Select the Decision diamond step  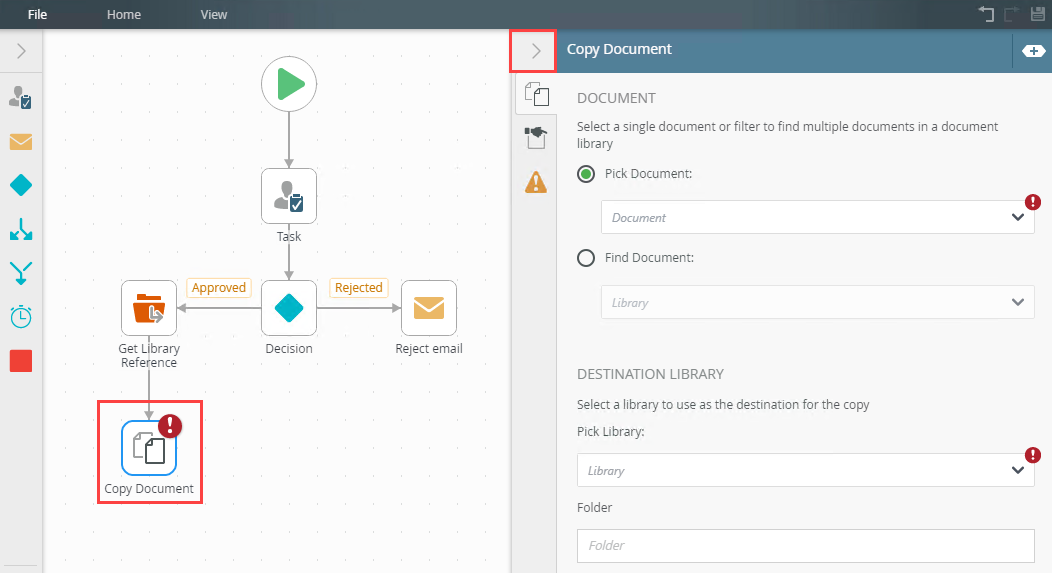[289, 308]
